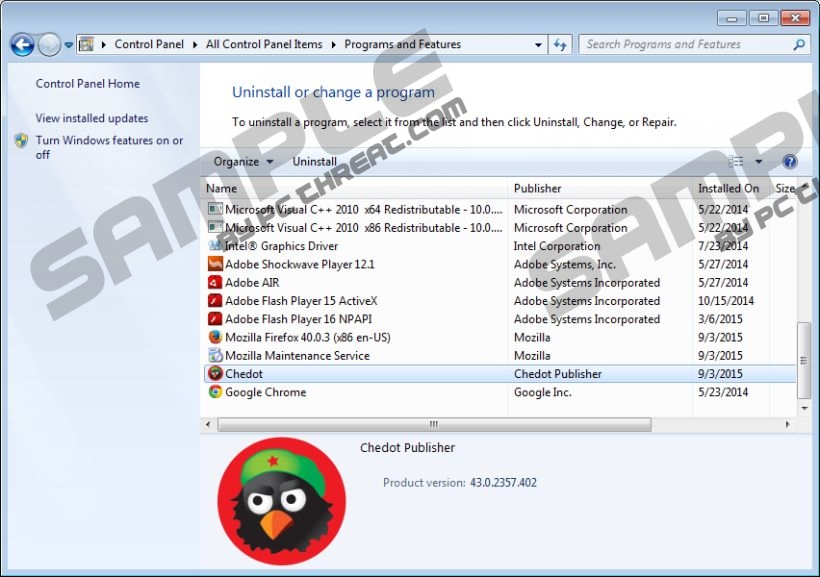Click horizontal scrollbar left arrow

208,424
